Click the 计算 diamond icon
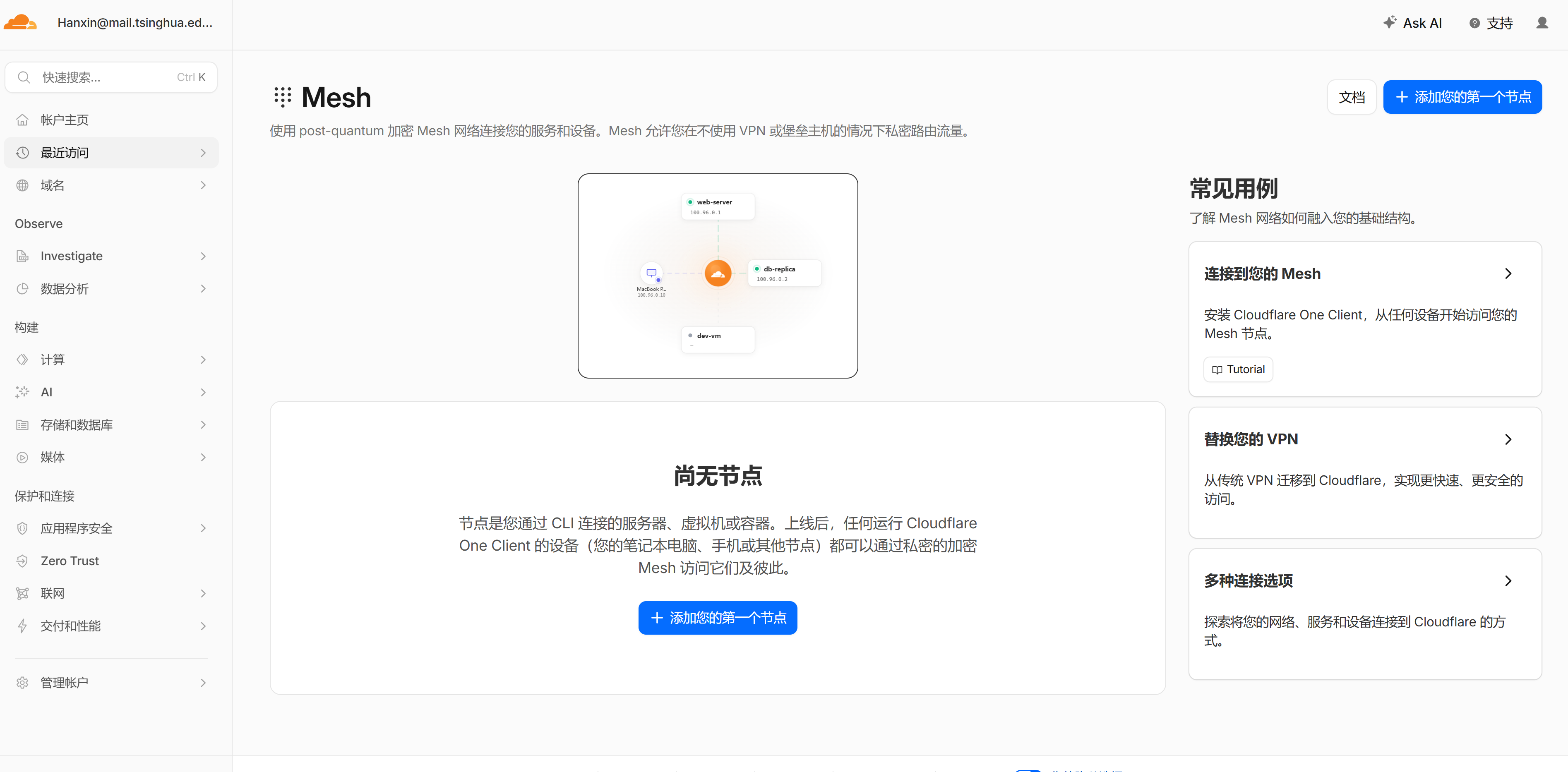 tap(22, 360)
